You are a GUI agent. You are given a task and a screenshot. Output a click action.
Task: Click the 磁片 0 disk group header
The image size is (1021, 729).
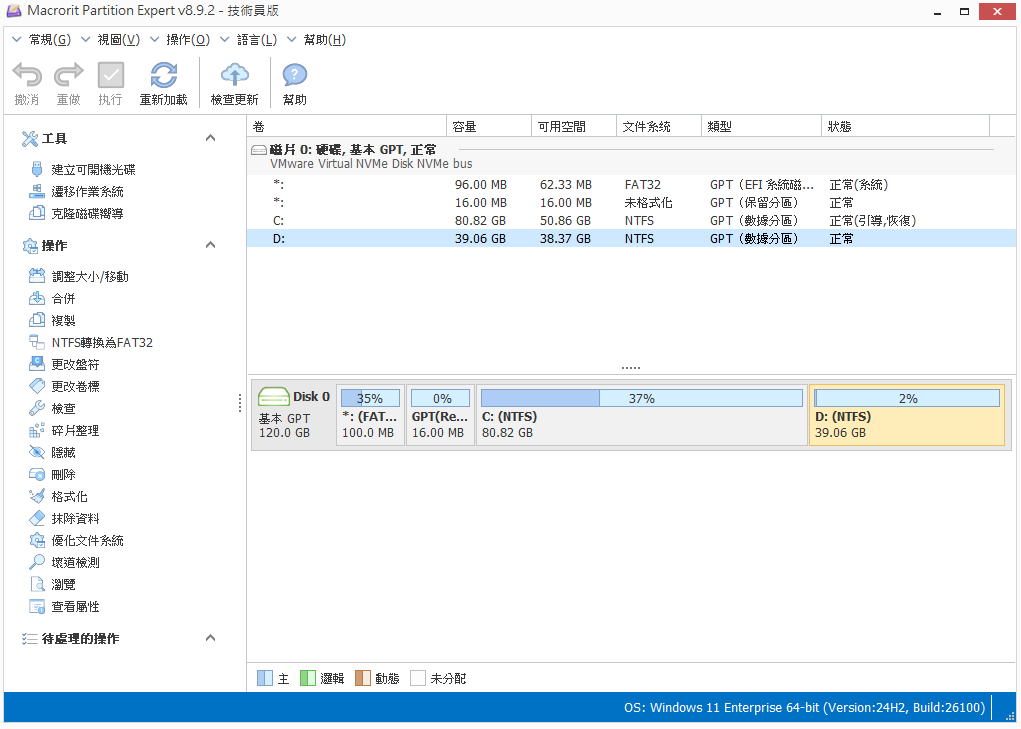(x=631, y=156)
